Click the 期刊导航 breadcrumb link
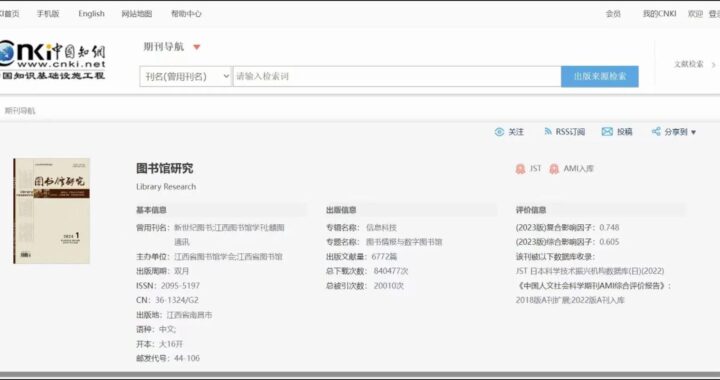The height and width of the screenshot is (380, 720). (x=20, y=111)
